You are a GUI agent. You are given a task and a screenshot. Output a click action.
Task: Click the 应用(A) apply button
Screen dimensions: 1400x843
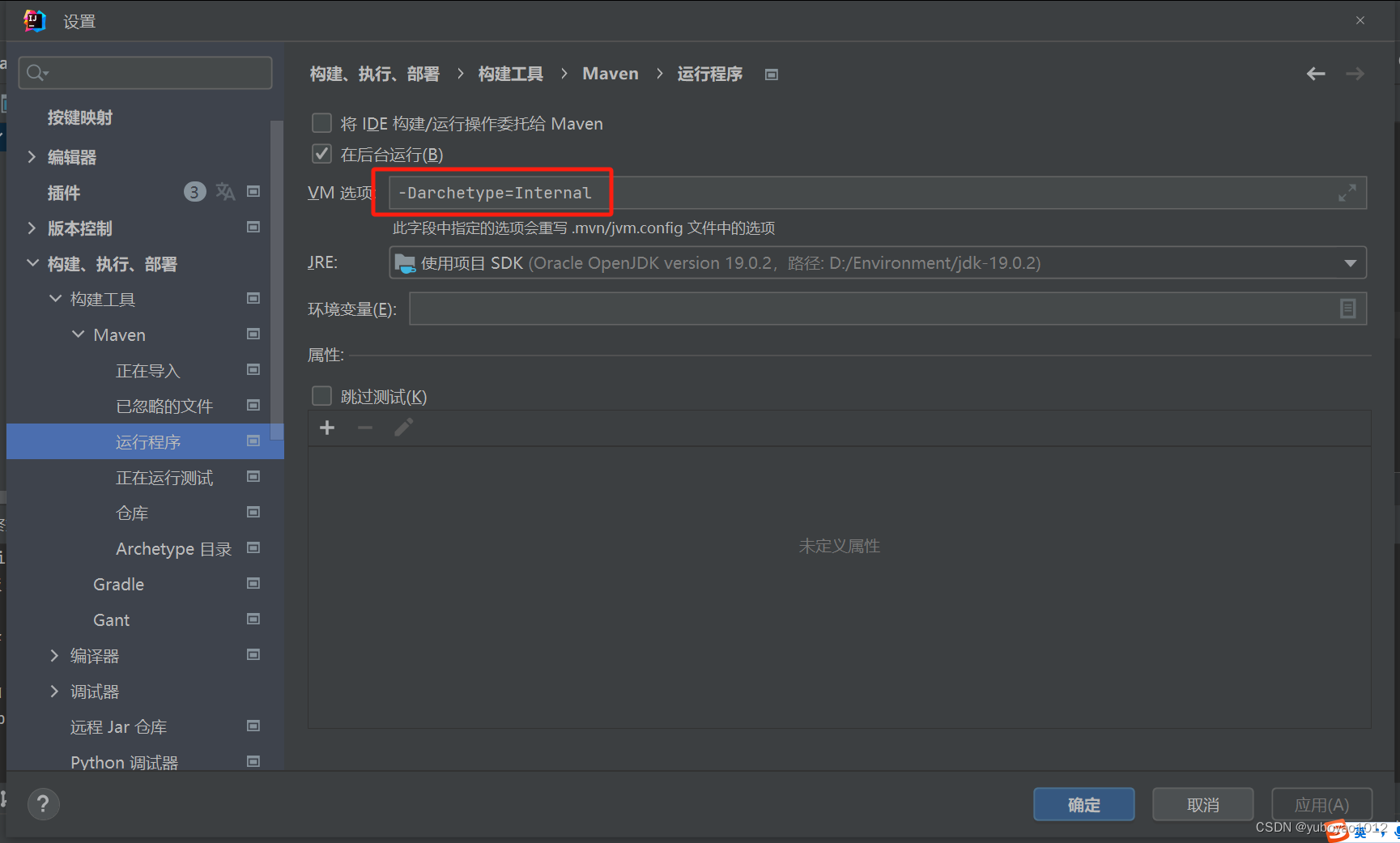click(1321, 804)
